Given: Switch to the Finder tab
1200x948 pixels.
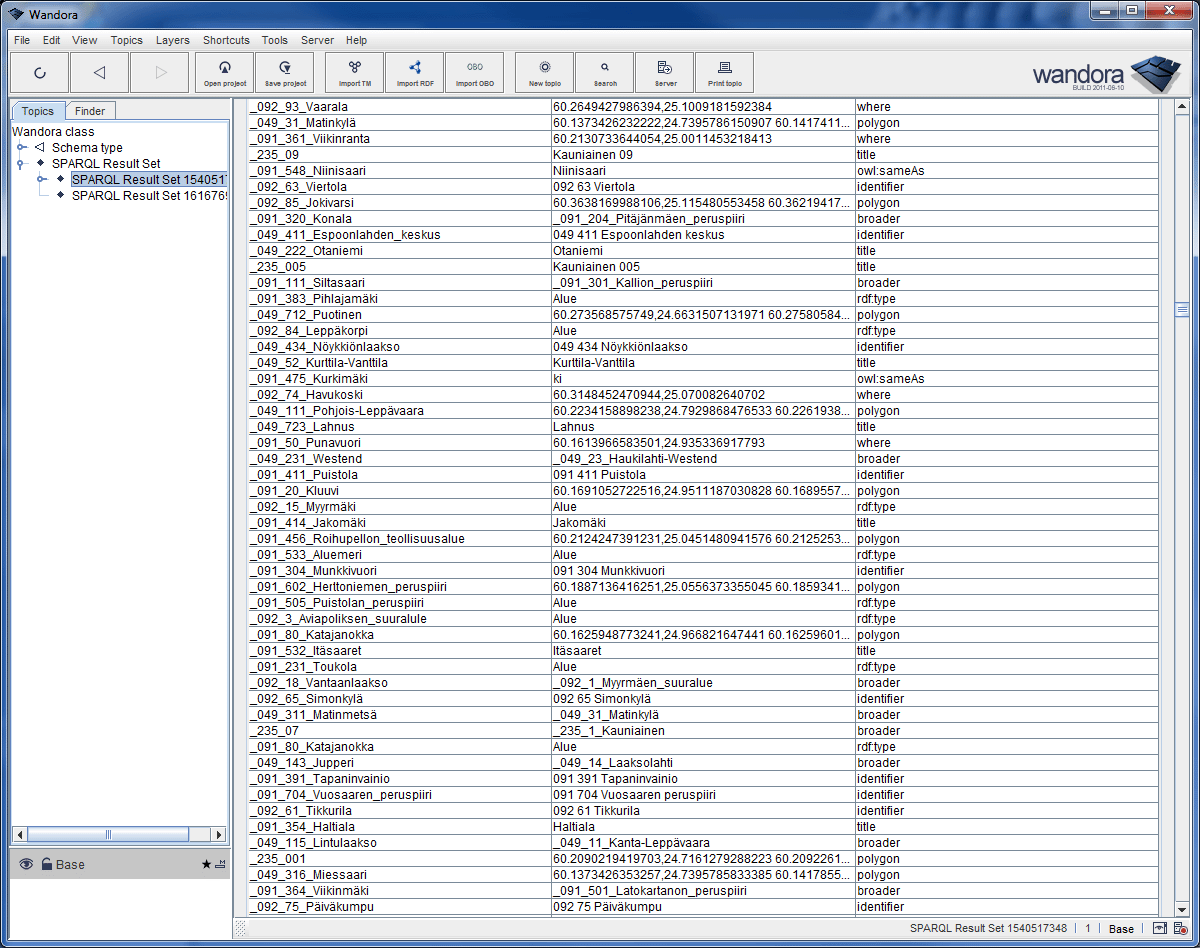Looking at the screenshot, I should [x=90, y=110].
